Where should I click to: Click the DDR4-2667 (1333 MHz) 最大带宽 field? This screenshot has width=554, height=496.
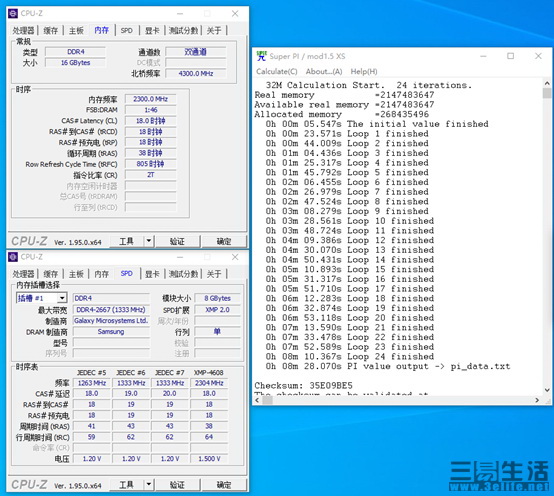pyautogui.click(x=111, y=309)
